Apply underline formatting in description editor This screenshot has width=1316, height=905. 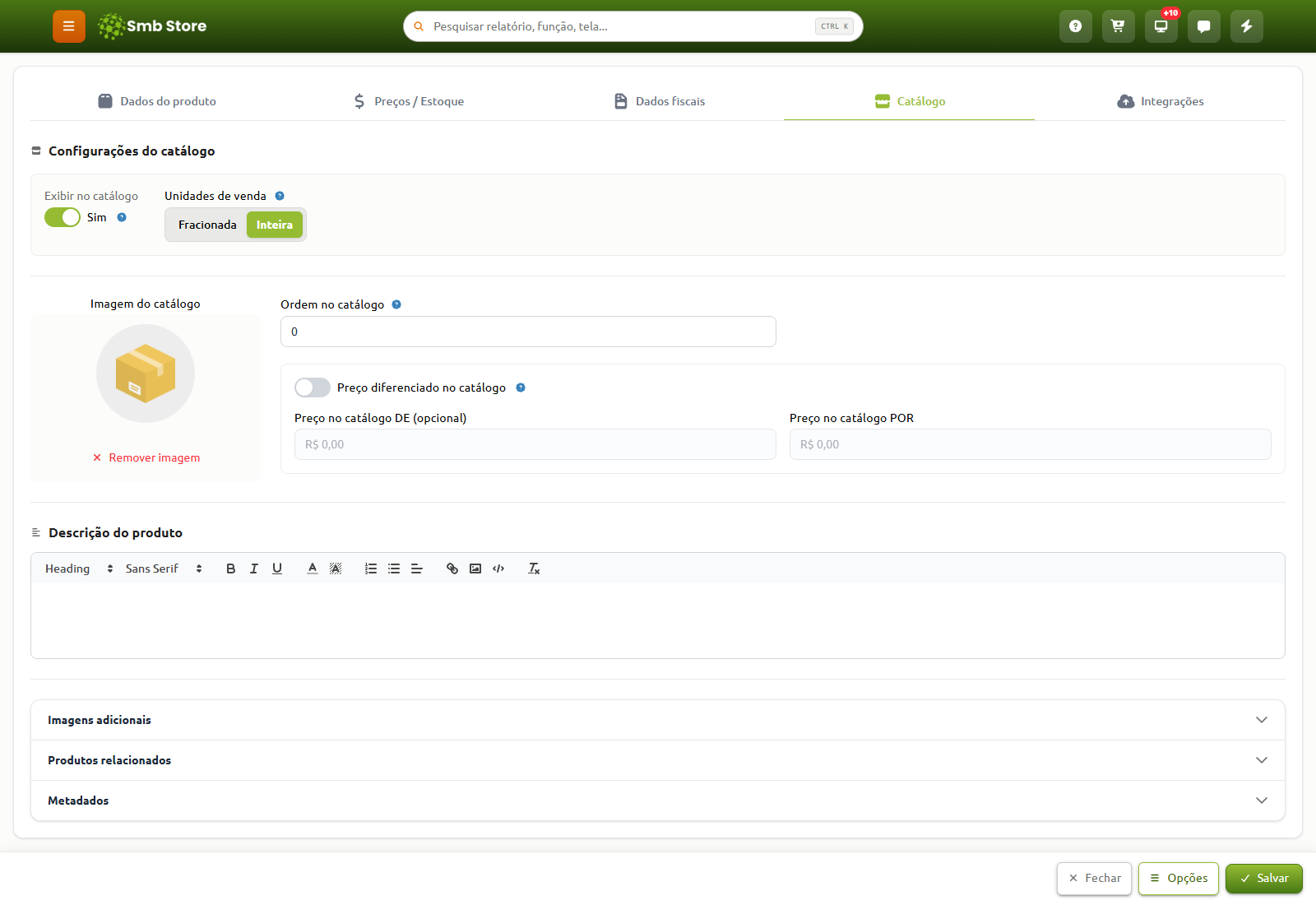(277, 569)
